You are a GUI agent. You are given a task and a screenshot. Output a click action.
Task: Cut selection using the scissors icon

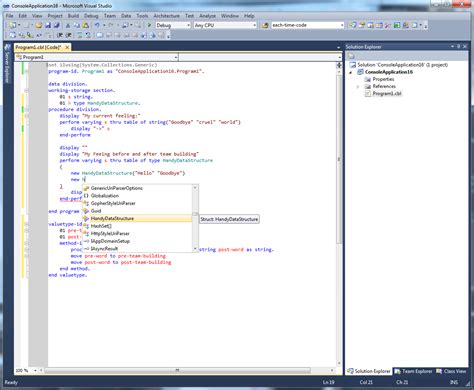click(x=68, y=25)
